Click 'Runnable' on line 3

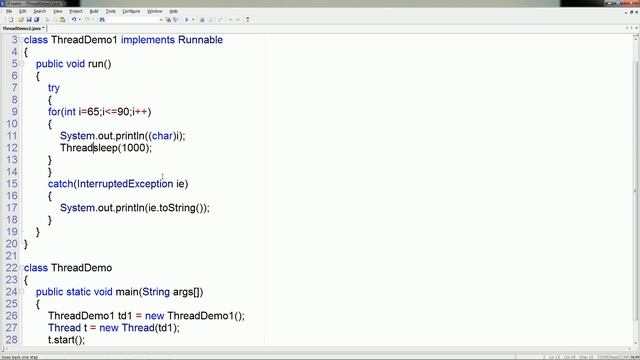click(x=200, y=40)
